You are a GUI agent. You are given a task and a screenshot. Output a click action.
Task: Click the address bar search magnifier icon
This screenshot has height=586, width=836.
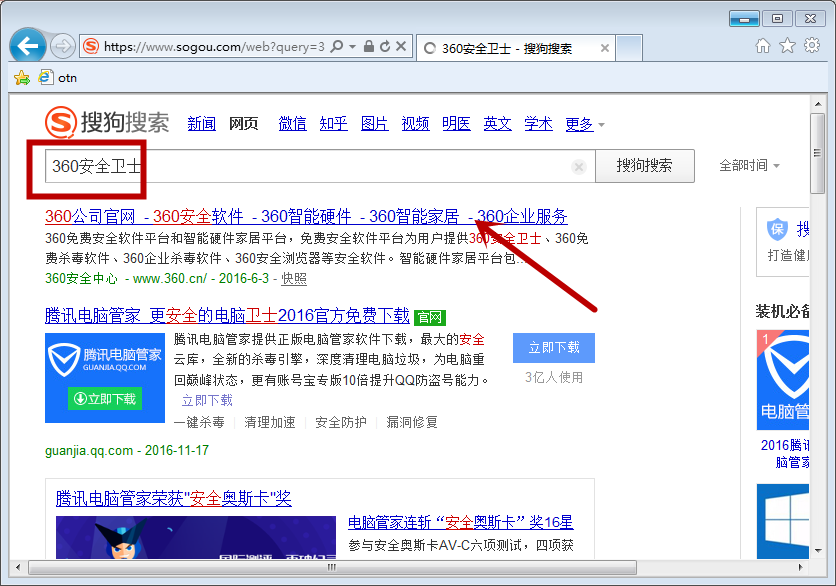[x=337, y=46]
